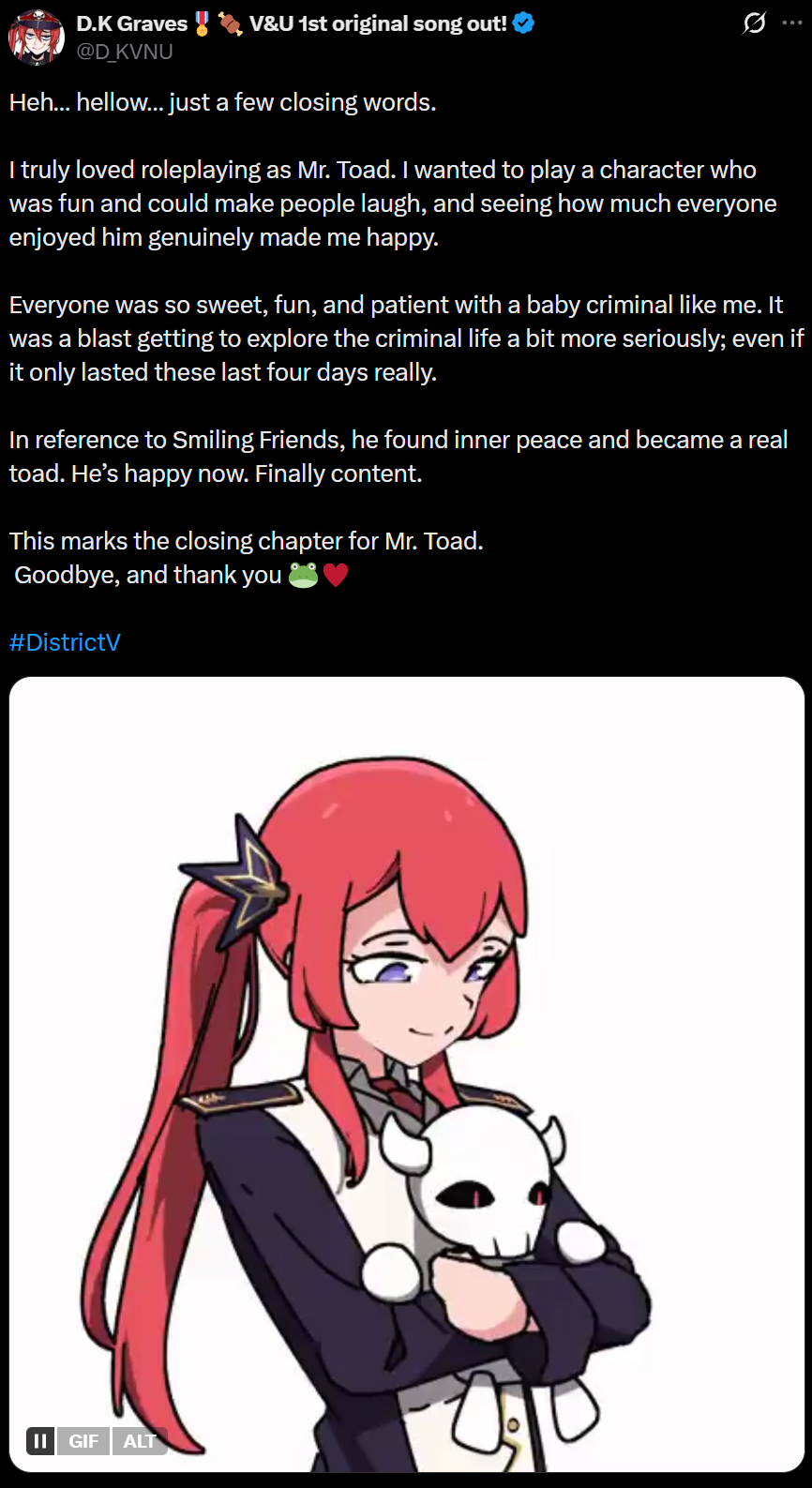Open the red-haired character GIF
This screenshot has height=1488, width=812.
(x=407, y=1075)
